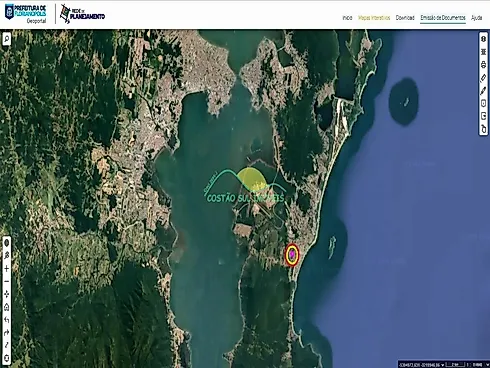This screenshot has width=490, height=368.
Task: Open the map search magnifier tool
Action: point(7,39)
